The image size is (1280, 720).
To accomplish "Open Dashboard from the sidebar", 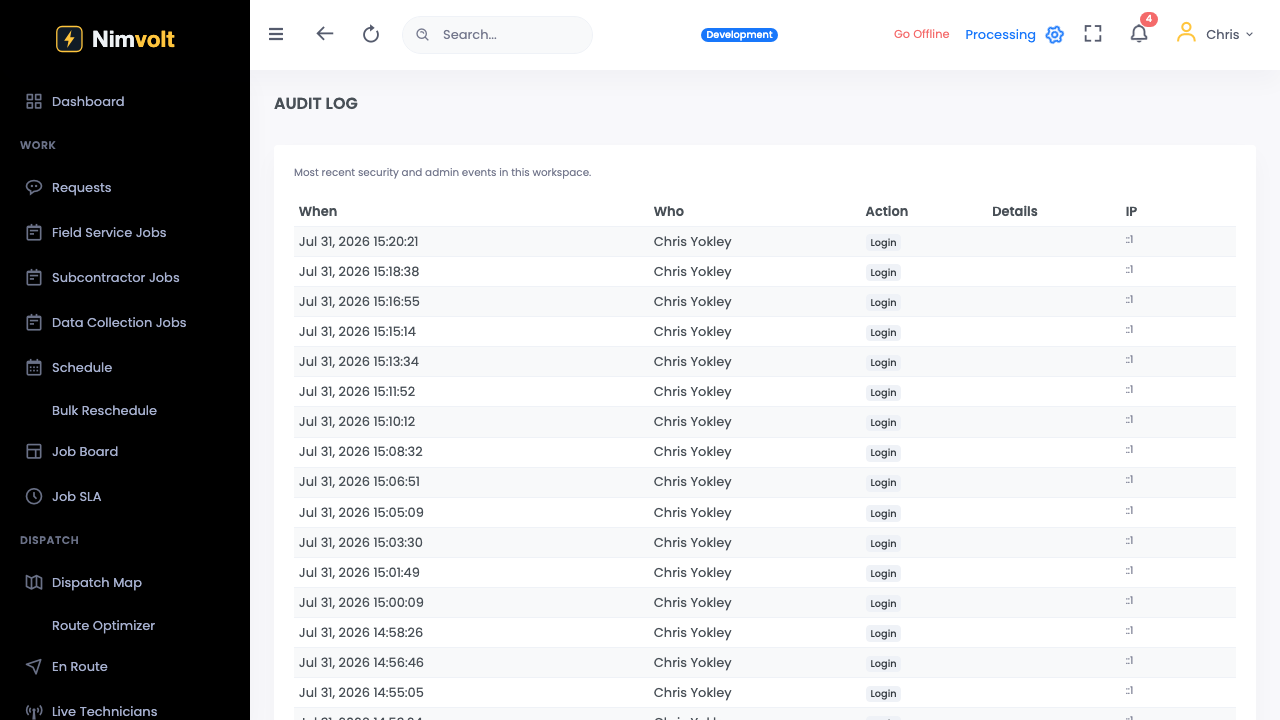I will tap(88, 101).
